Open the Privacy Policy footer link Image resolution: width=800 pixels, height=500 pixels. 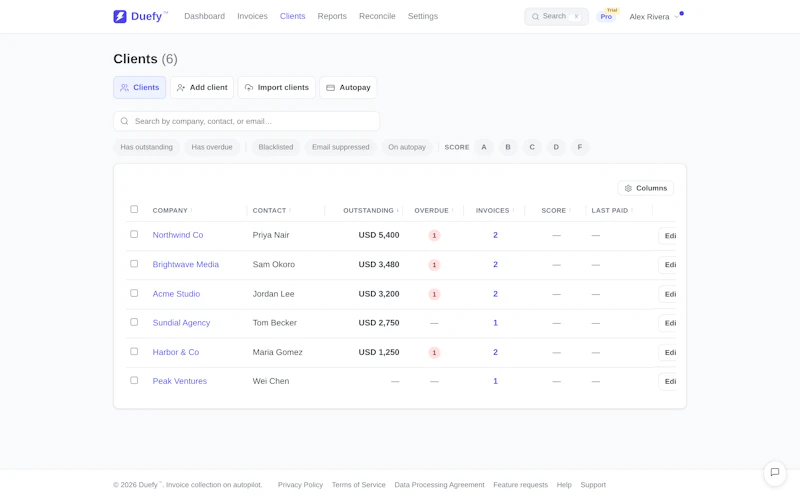pos(301,485)
